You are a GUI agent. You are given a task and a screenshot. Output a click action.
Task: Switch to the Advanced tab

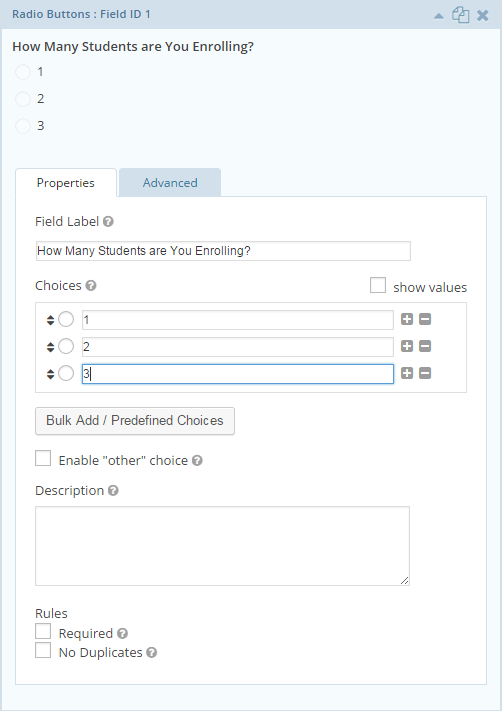click(x=170, y=183)
